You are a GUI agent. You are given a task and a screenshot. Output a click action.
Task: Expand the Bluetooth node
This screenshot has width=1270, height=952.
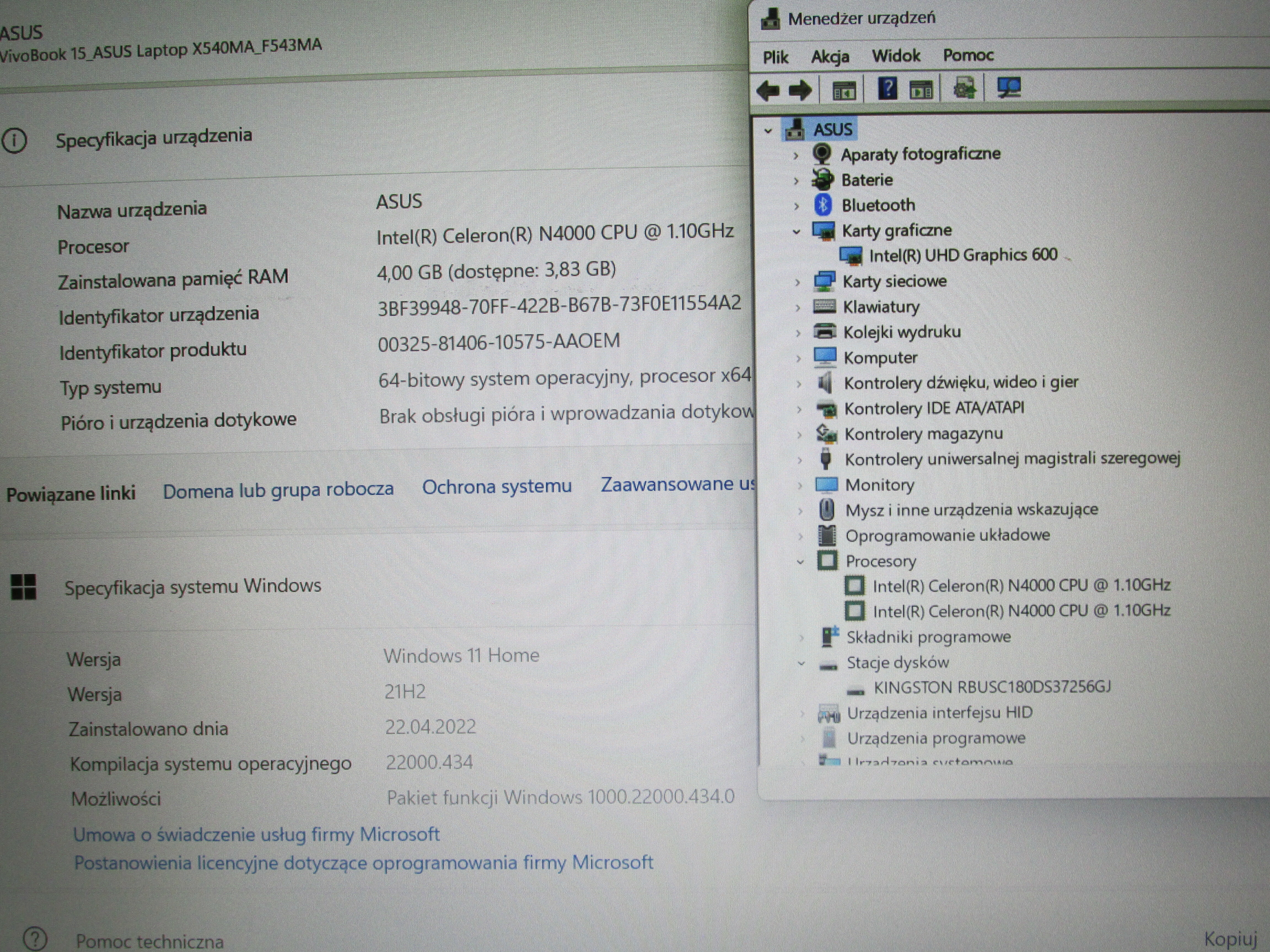pos(796,206)
